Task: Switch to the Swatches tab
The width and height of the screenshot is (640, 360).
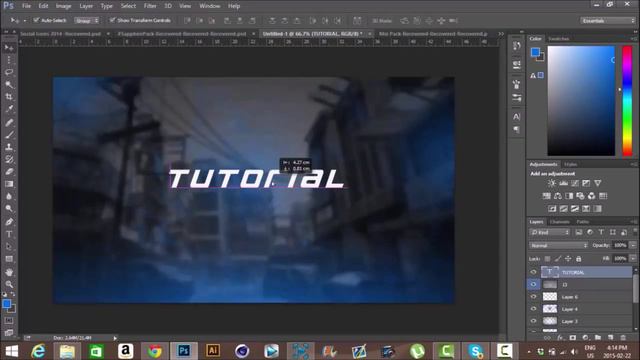Action: (559, 39)
